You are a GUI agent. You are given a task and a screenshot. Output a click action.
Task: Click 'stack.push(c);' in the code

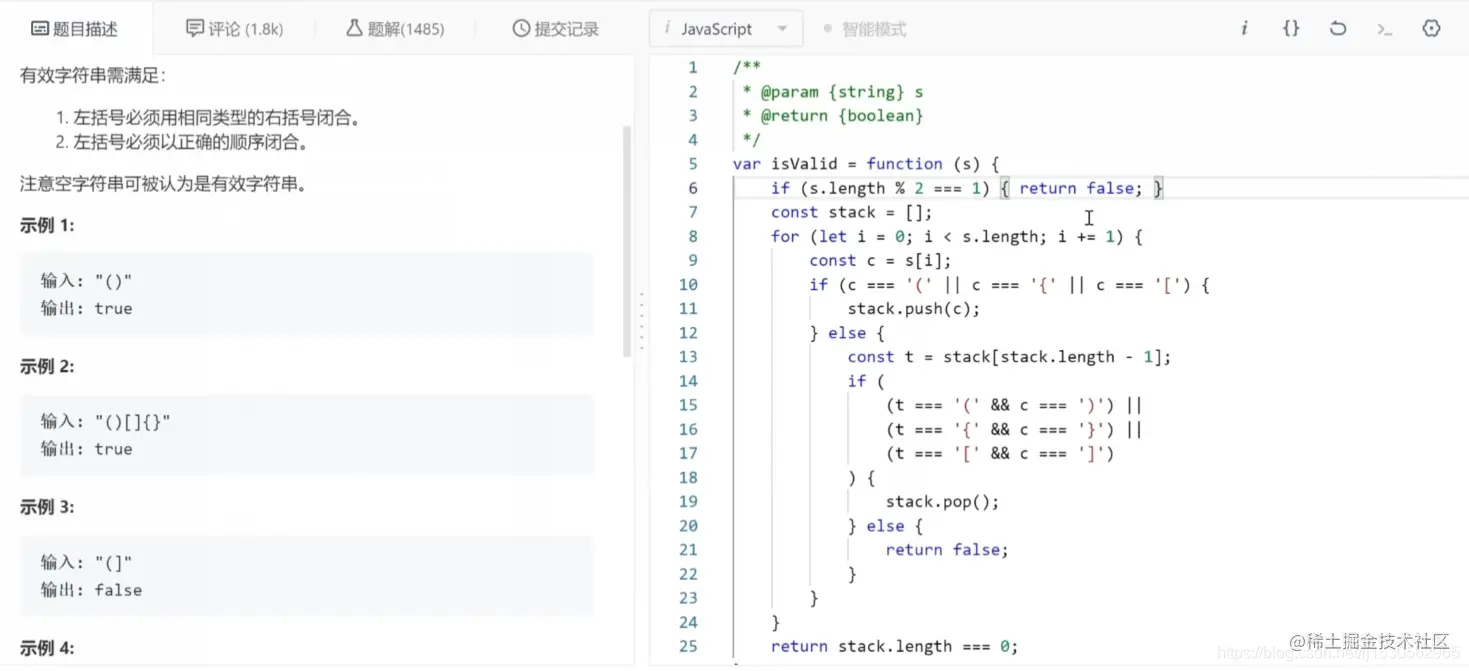point(914,309)
